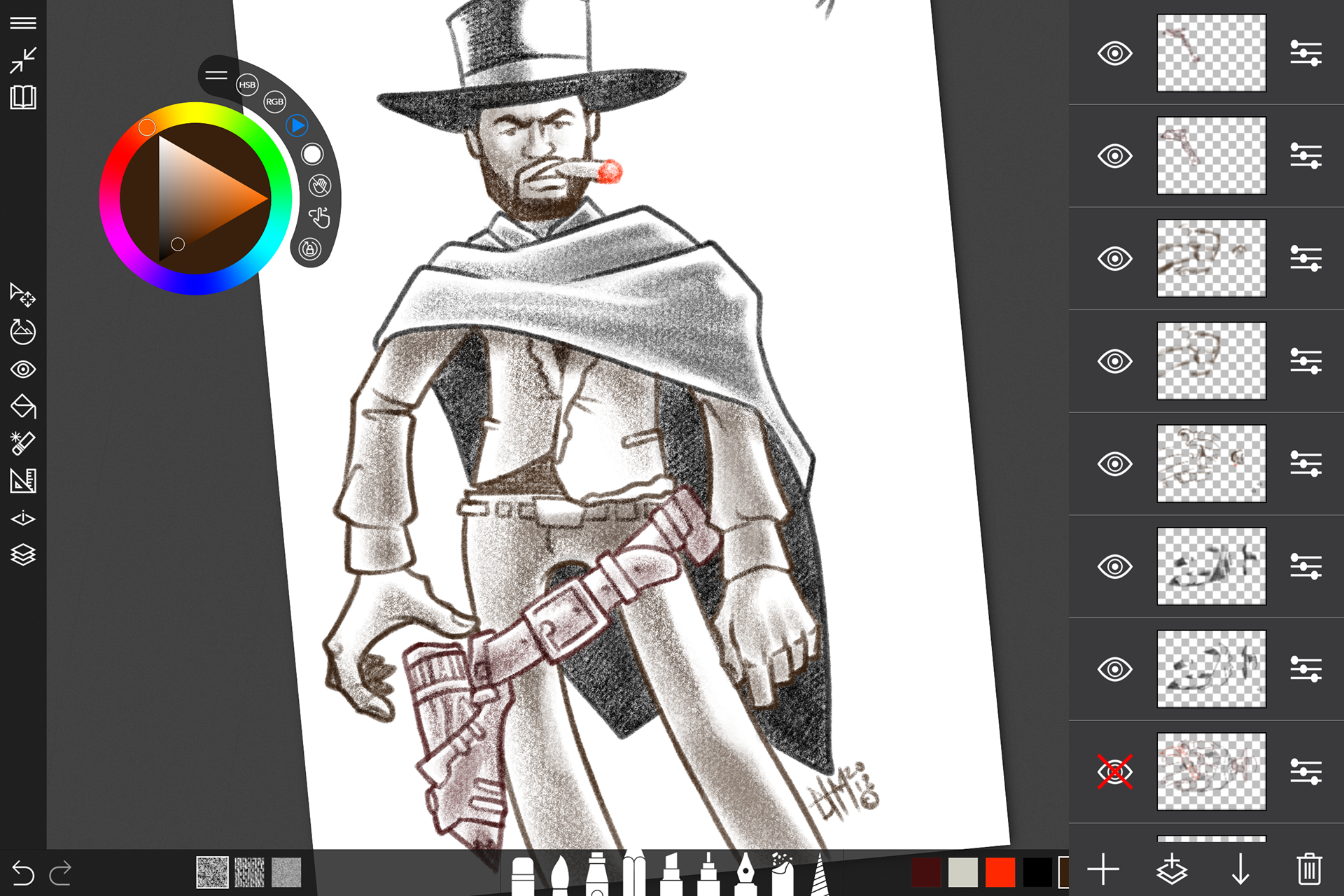Toggle the eye preview icon in left toolbar
Screen dimensions: 1344x896
coord(23,369)
